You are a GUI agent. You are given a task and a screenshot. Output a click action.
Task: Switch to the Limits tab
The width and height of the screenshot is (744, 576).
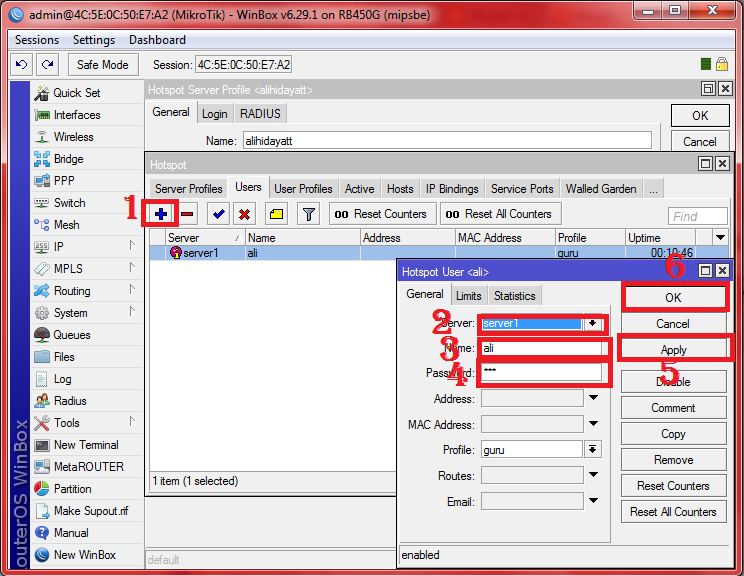[x=469, y=296]
